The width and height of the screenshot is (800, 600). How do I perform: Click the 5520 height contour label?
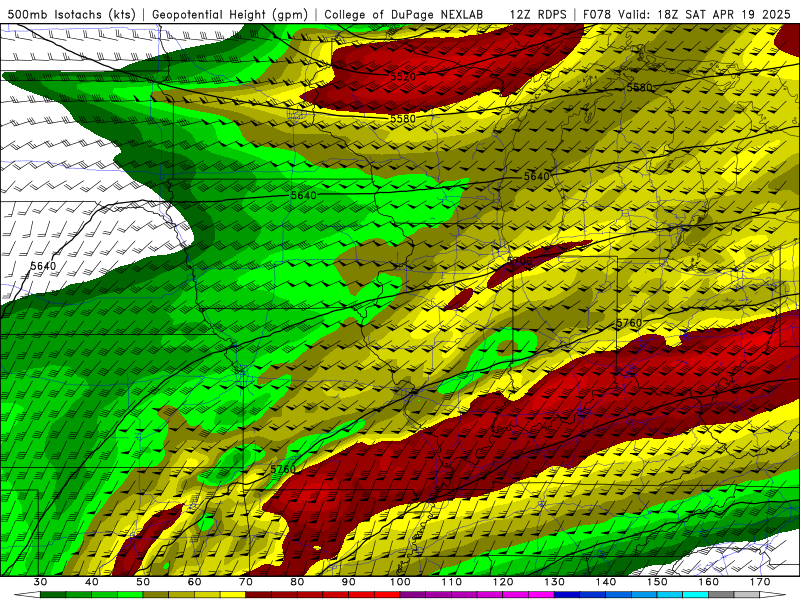[403, 77]
